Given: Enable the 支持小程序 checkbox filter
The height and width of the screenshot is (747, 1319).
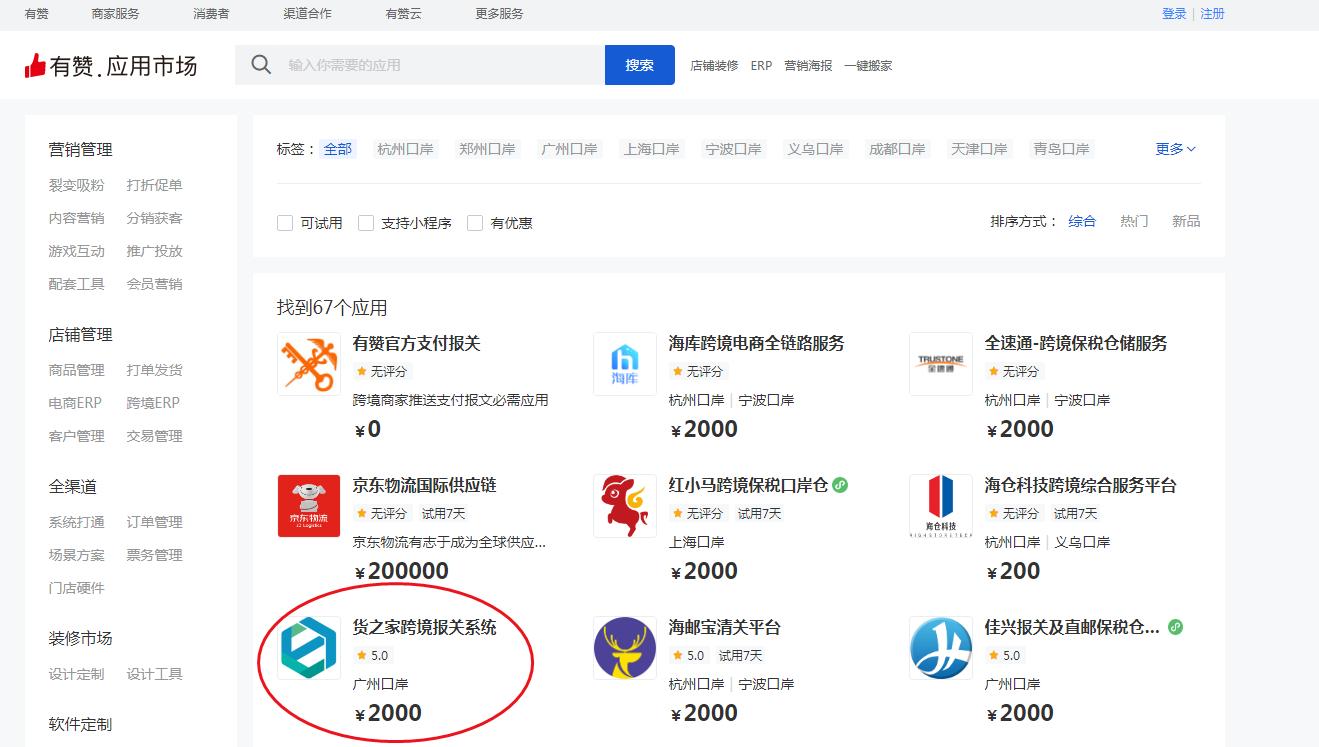Looking at the screenshot, I should click(x=366, y=223).
